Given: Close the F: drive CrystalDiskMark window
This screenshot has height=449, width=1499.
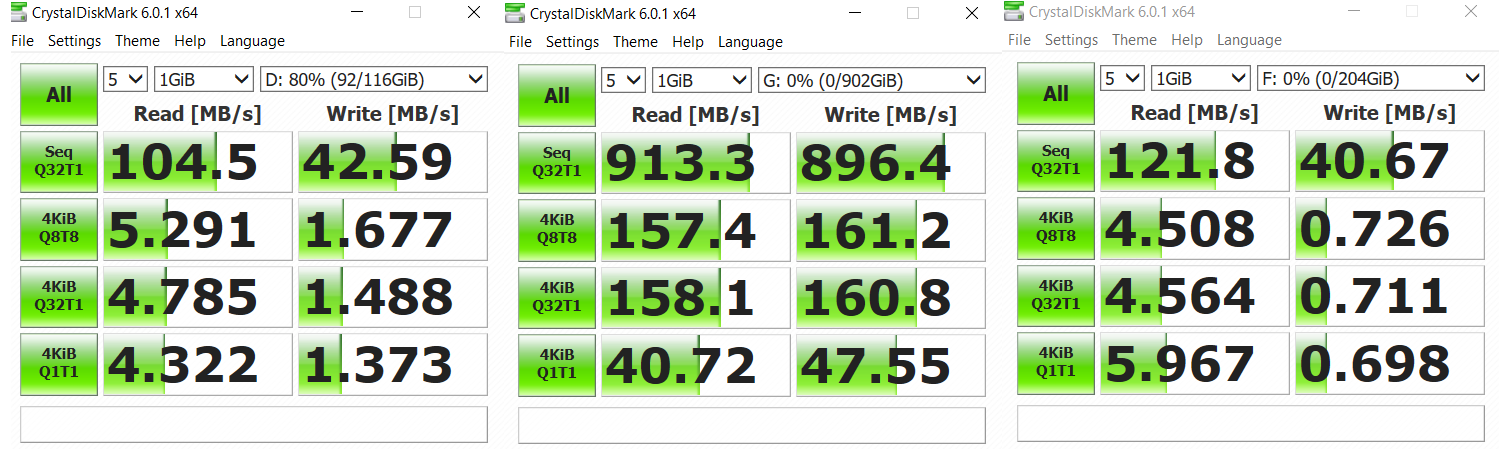Looking at the screenshot, I should tap(1472, 12).
